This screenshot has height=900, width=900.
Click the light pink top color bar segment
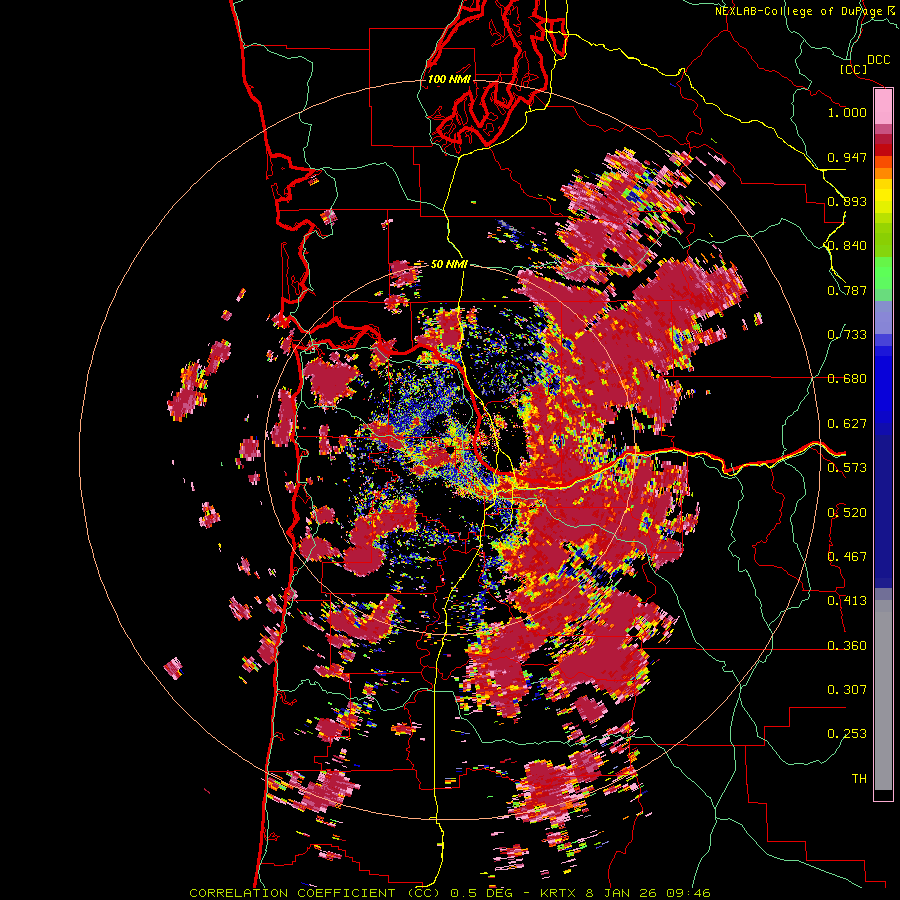point(883,107)
